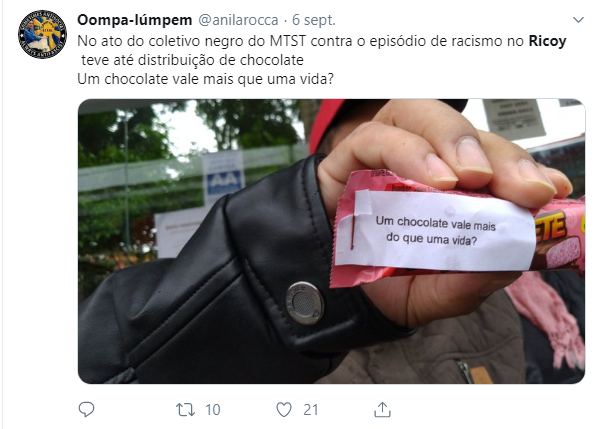Like the tweet with the heart icon
This screenshot has height=429, width=599.
click(284, 410)
